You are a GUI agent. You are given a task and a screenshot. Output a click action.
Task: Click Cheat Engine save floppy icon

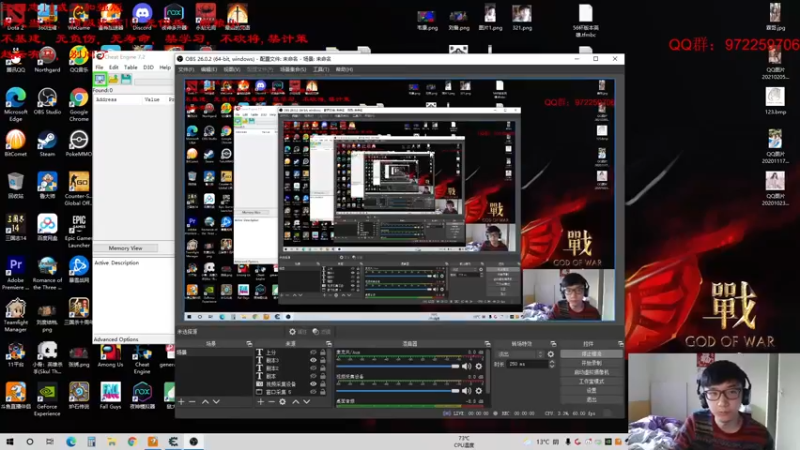126,79
